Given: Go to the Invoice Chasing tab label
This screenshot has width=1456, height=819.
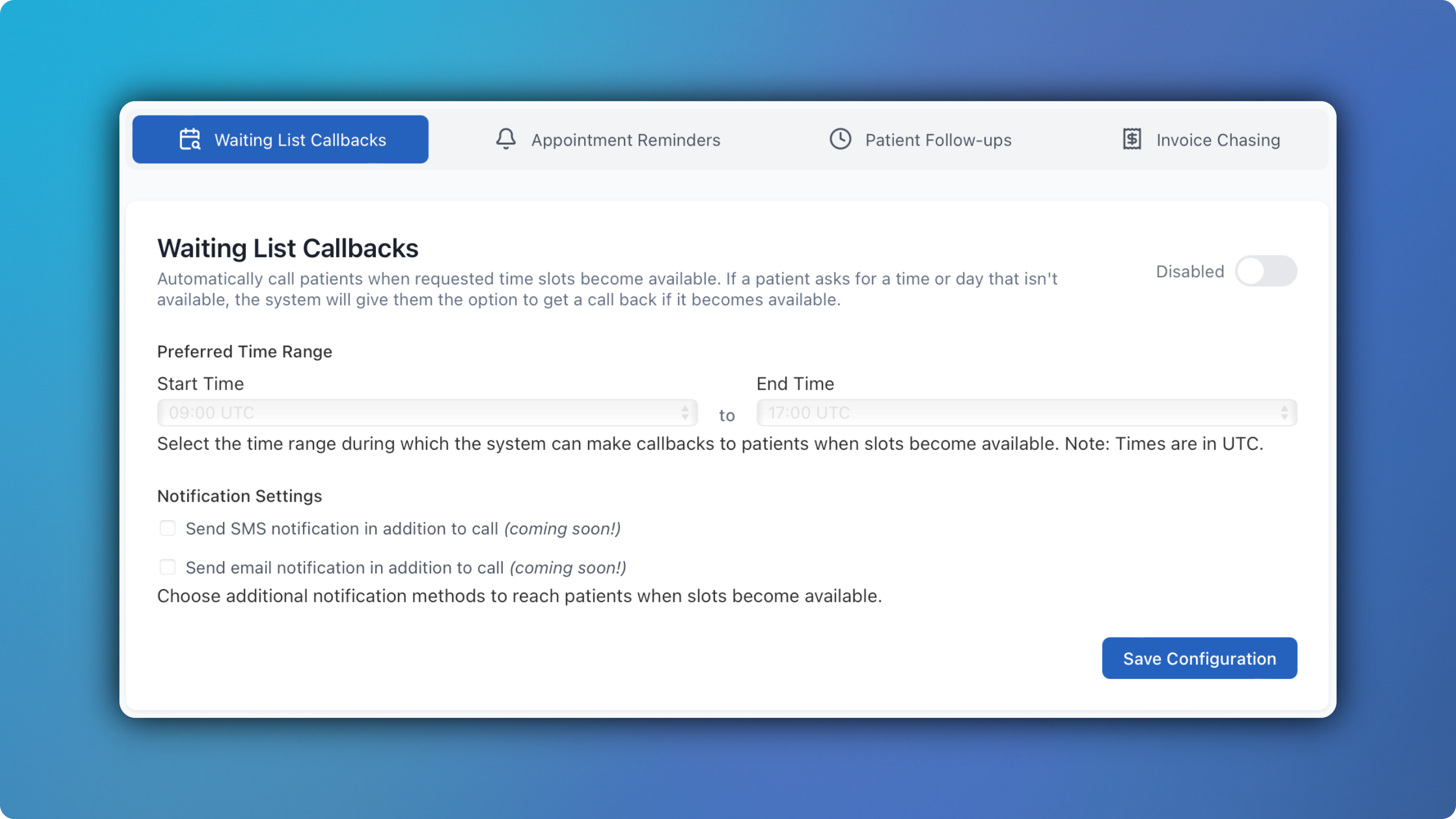Looking at the screenshot, I should click(1218, 140).
